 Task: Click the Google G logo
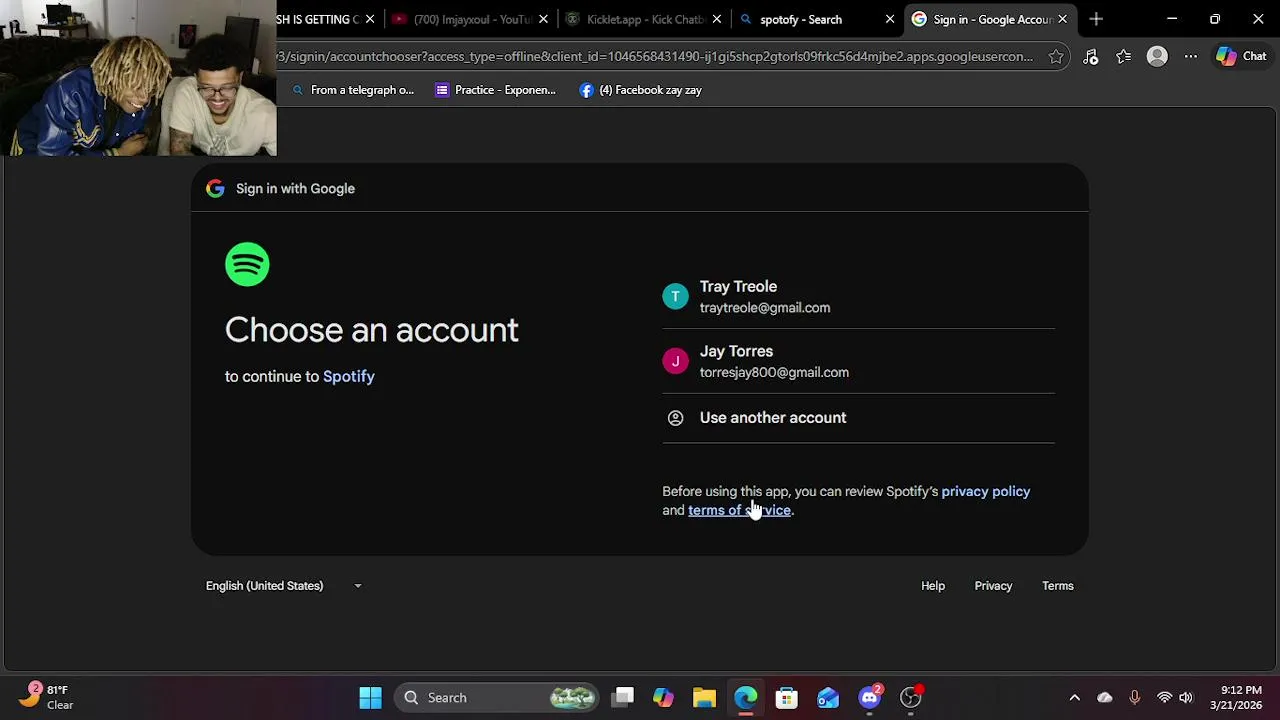tap(215, 188)
